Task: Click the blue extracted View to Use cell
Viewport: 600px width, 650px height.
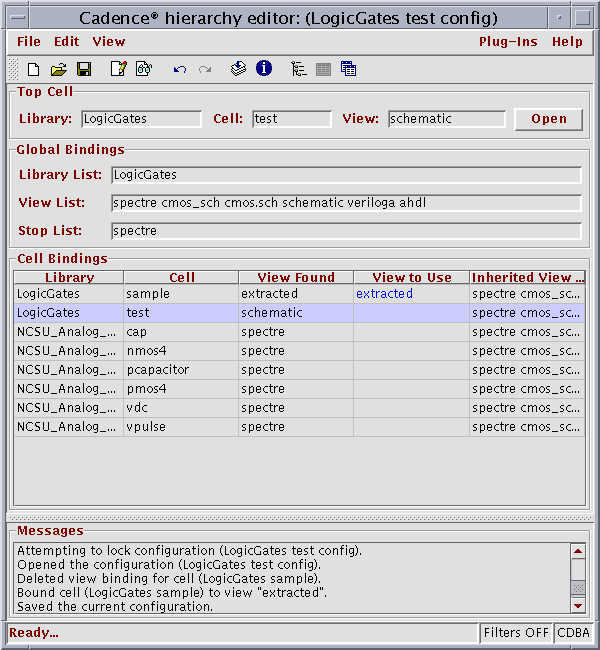Action: (x=410, y=294)
